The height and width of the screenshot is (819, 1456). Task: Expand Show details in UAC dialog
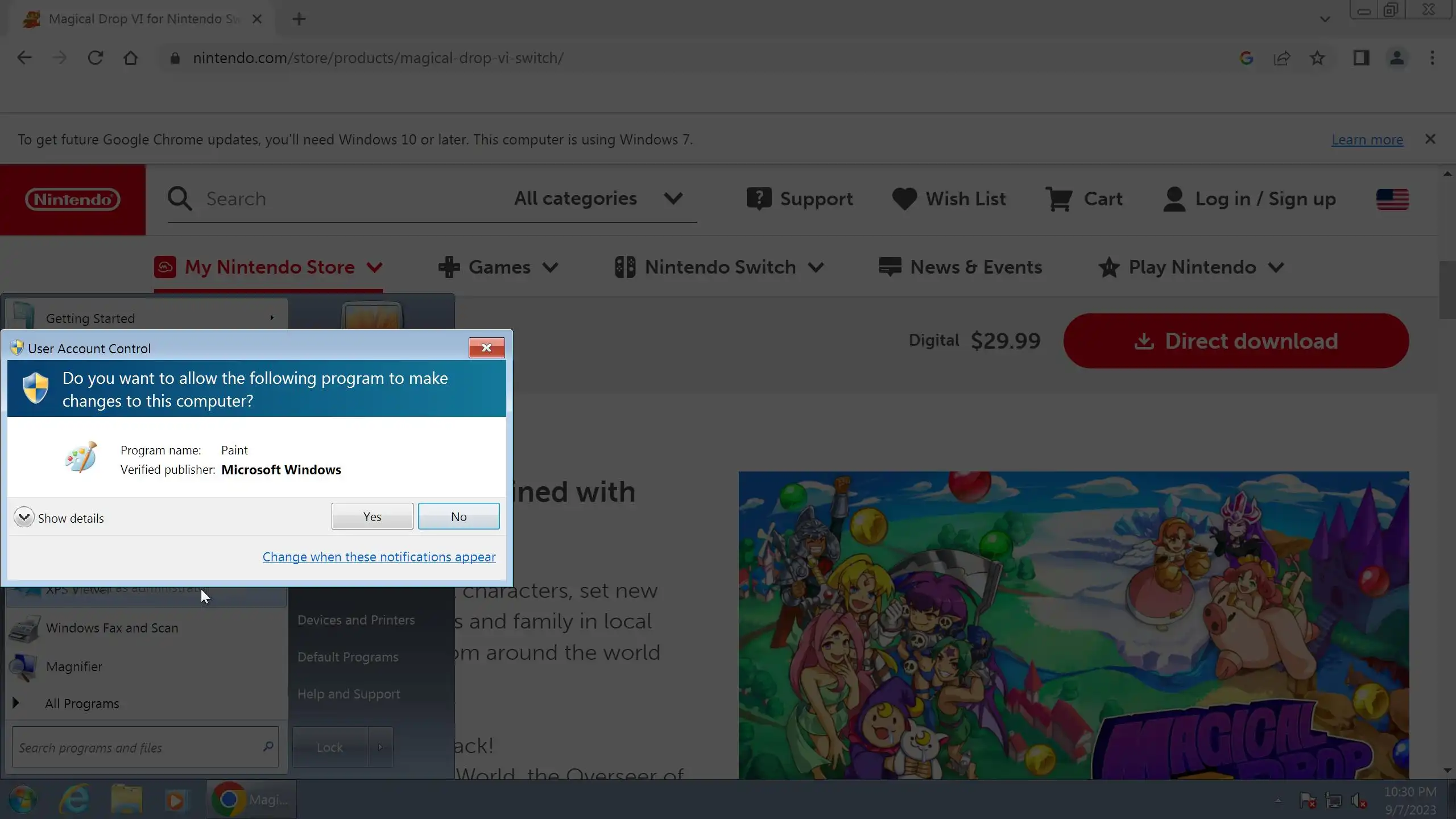pos(24,518)
